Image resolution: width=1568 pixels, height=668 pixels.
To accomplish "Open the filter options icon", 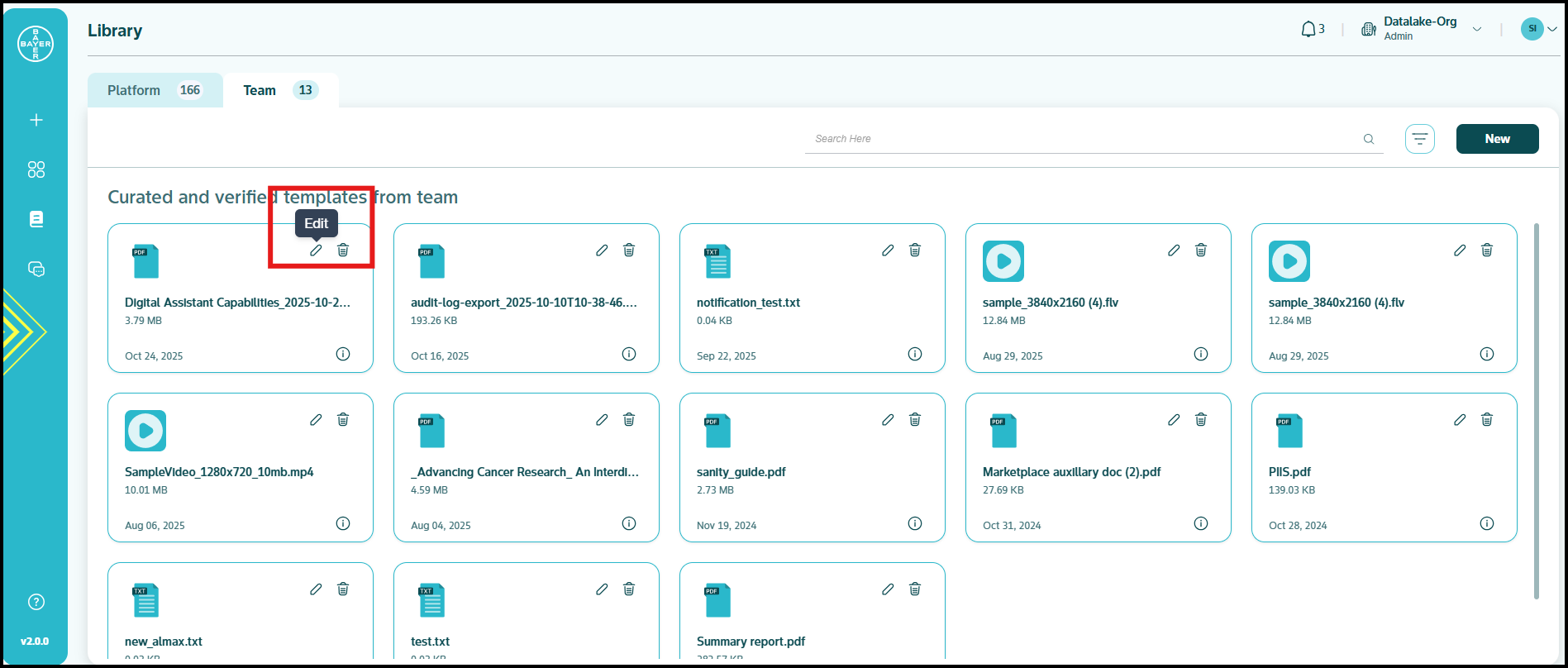I will (x=1419, y=139).
